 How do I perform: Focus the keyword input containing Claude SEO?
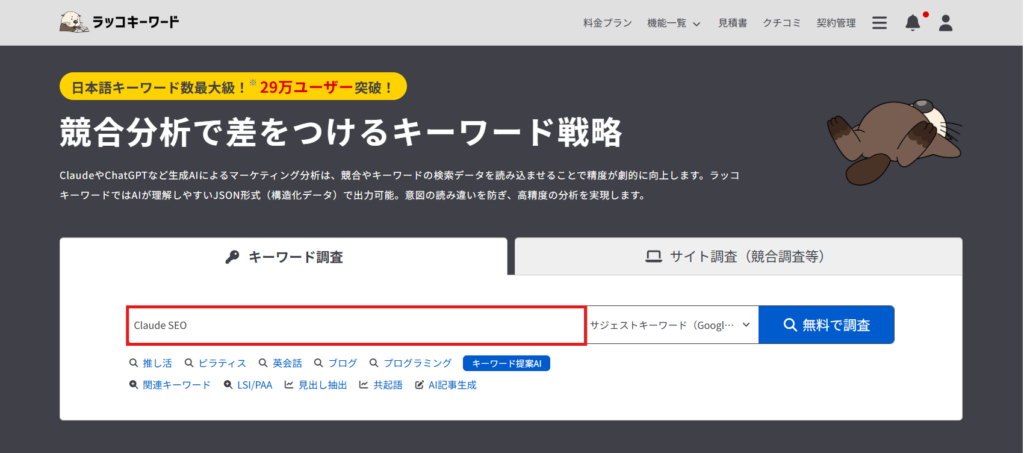(356, 325)
